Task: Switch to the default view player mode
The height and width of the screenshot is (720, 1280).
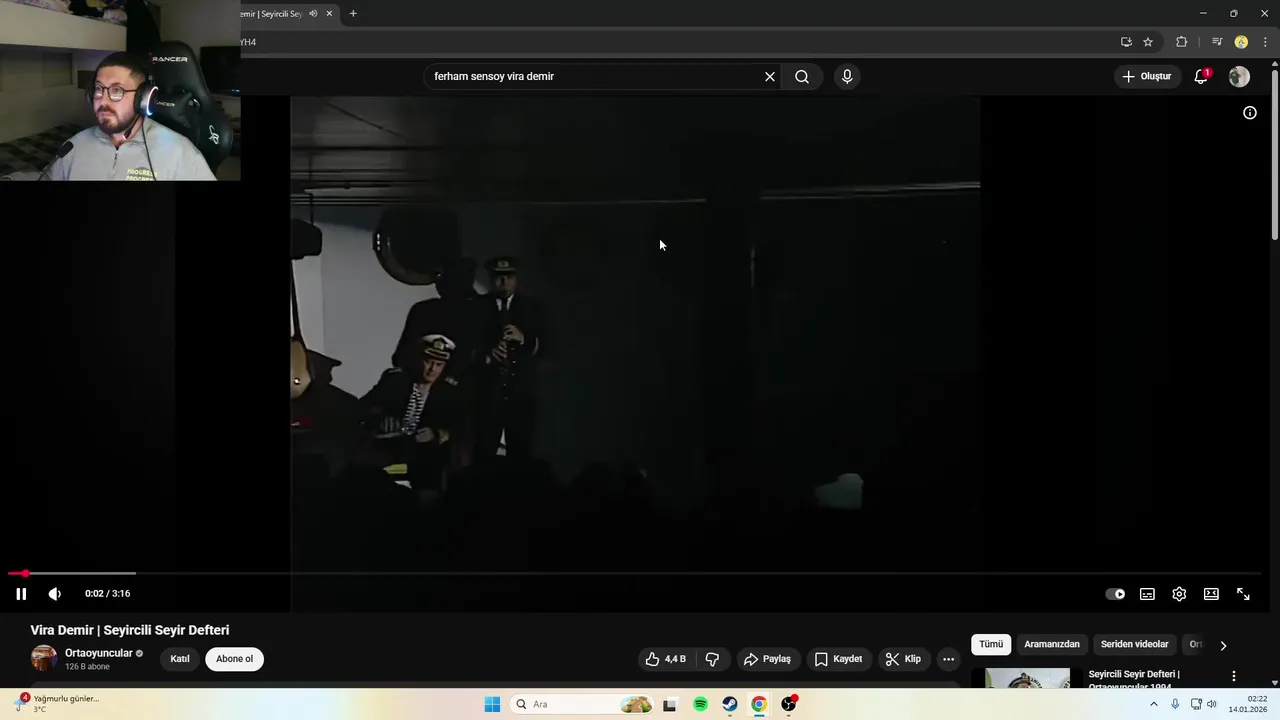Action: (x=1211, y=594)
